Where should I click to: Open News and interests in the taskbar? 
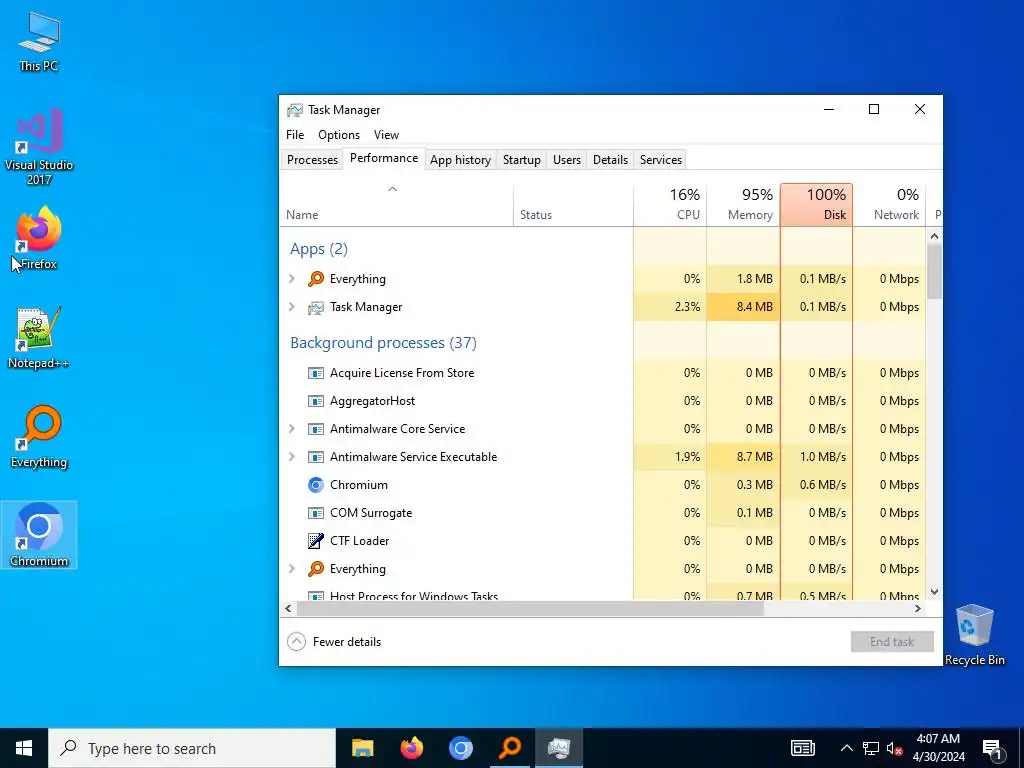[x=803, y=748]
